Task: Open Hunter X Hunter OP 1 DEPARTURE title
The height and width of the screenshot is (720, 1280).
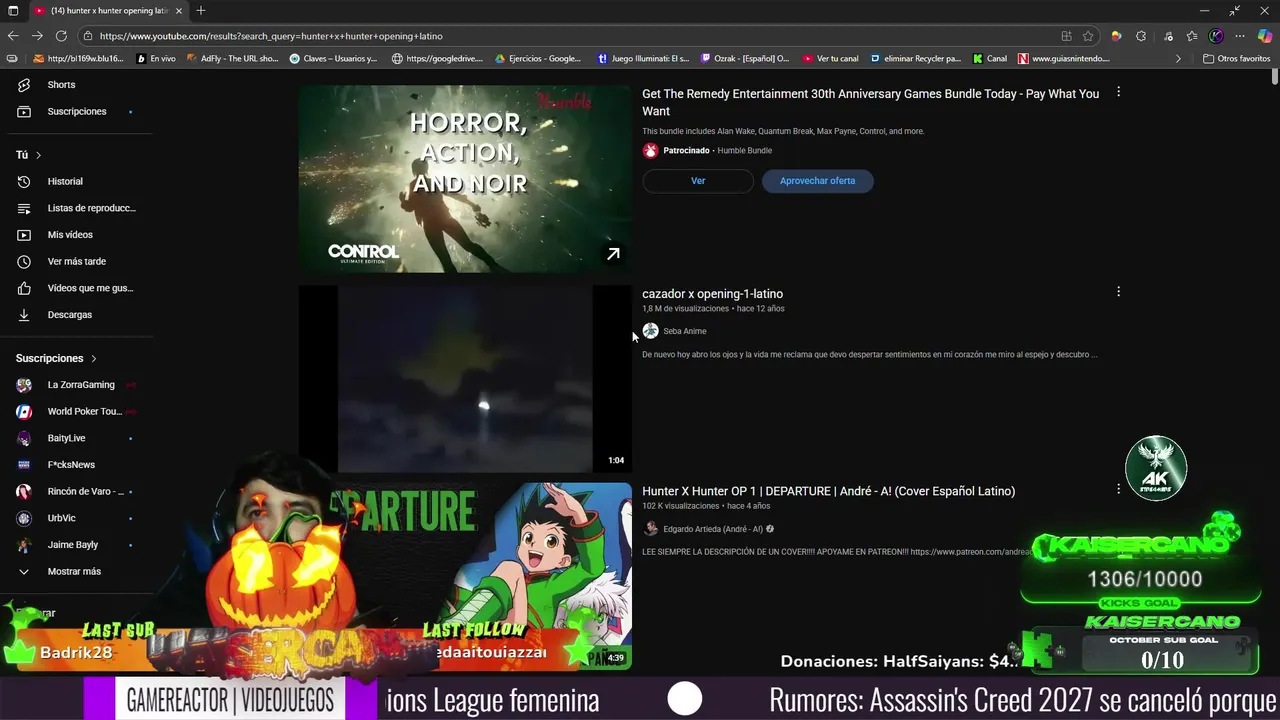Action: [828, 491]
